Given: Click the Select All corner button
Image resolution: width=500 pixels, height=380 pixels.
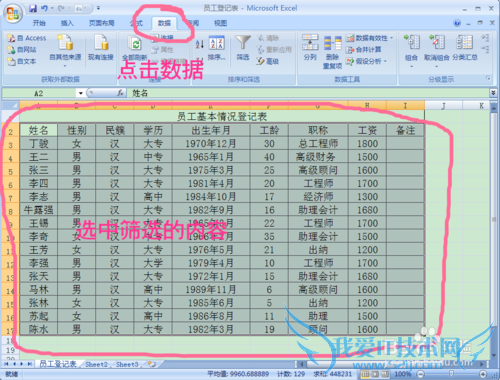Looking at the screenshot, I should [x=11, y=106].
